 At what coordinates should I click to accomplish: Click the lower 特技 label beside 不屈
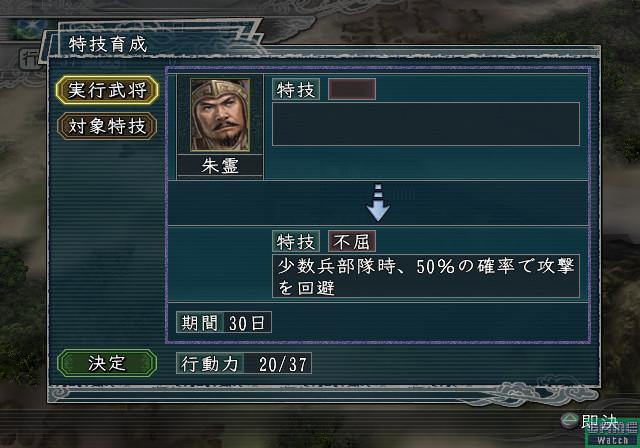tap(296, 242)
